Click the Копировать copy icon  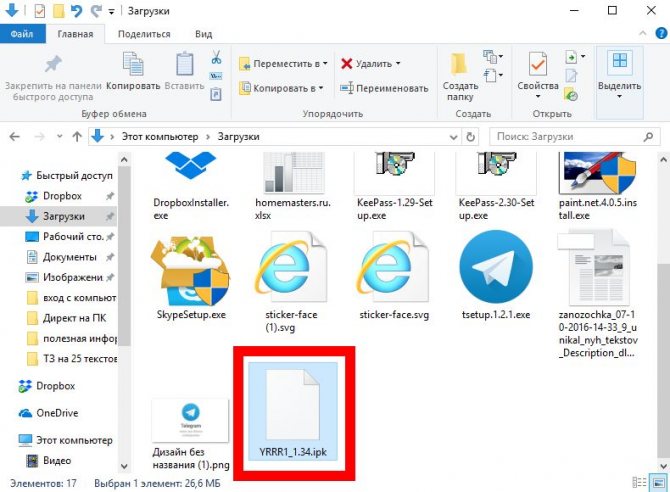click(133, 64)
